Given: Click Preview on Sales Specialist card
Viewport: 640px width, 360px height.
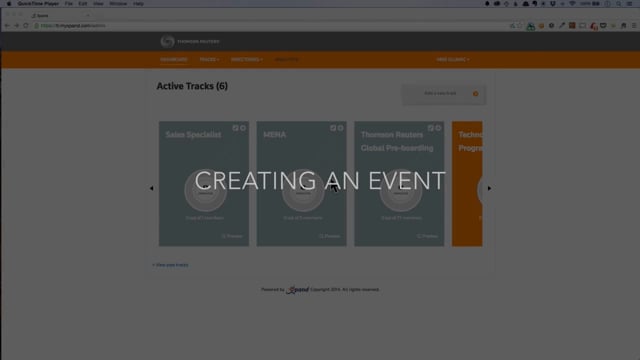Looking at the screenshot, I should (232, 236).
